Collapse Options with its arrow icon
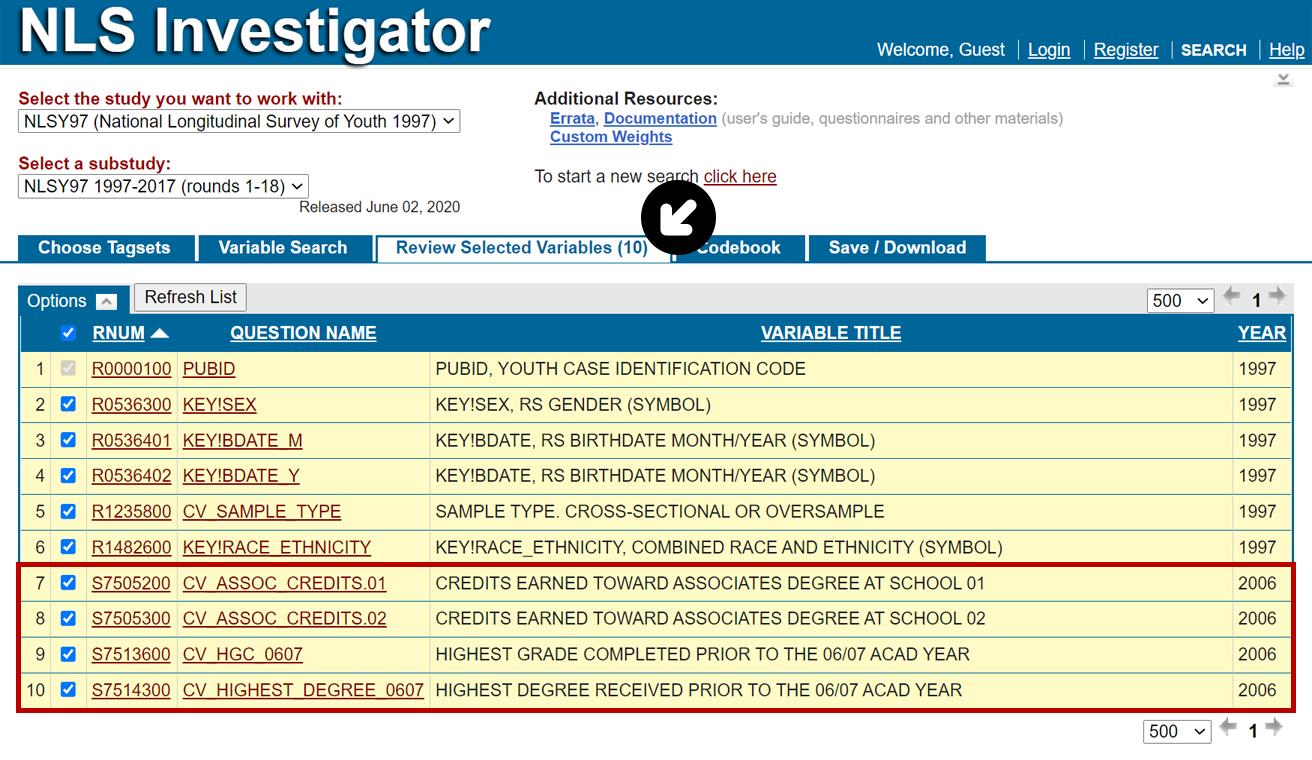 point(106,301)
